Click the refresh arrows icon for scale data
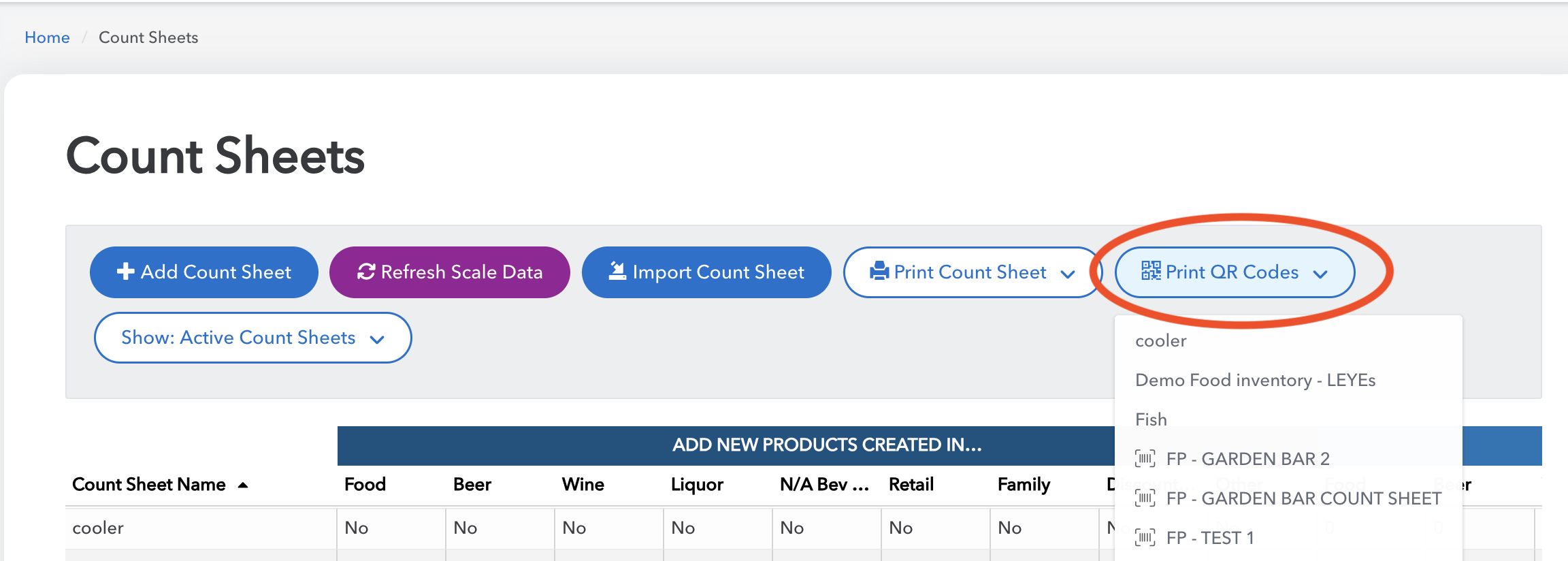 click(x=366, y=272)
